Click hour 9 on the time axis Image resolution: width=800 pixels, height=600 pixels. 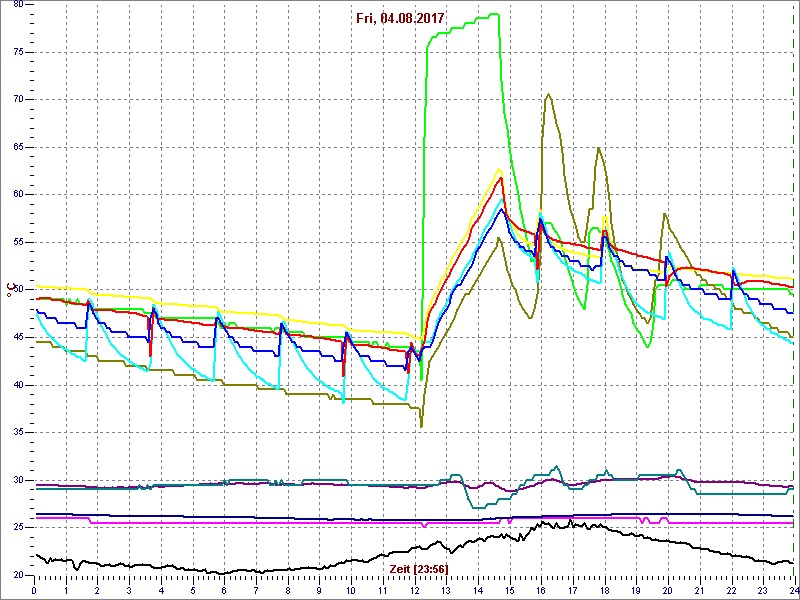click(319, 590)
